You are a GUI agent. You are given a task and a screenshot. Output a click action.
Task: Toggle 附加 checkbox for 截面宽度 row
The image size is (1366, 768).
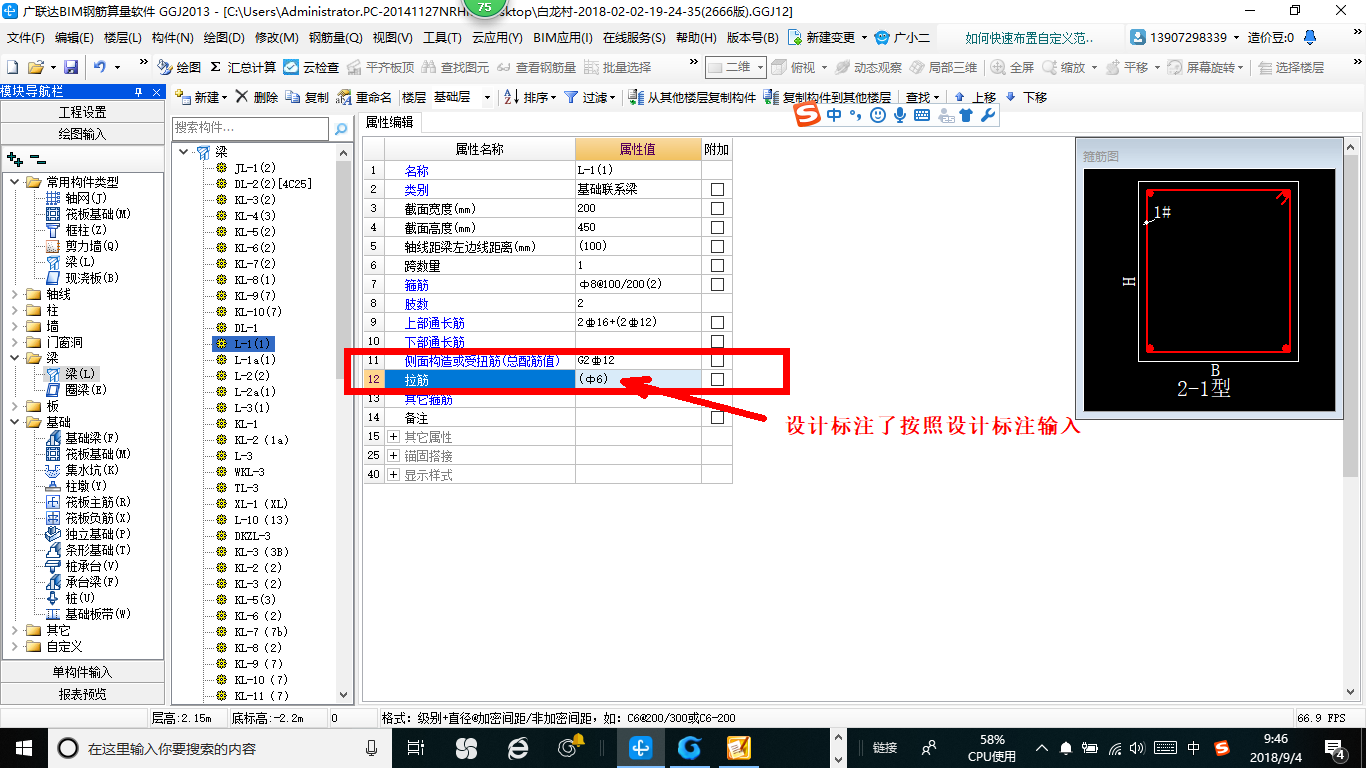(x=717, y=209)
